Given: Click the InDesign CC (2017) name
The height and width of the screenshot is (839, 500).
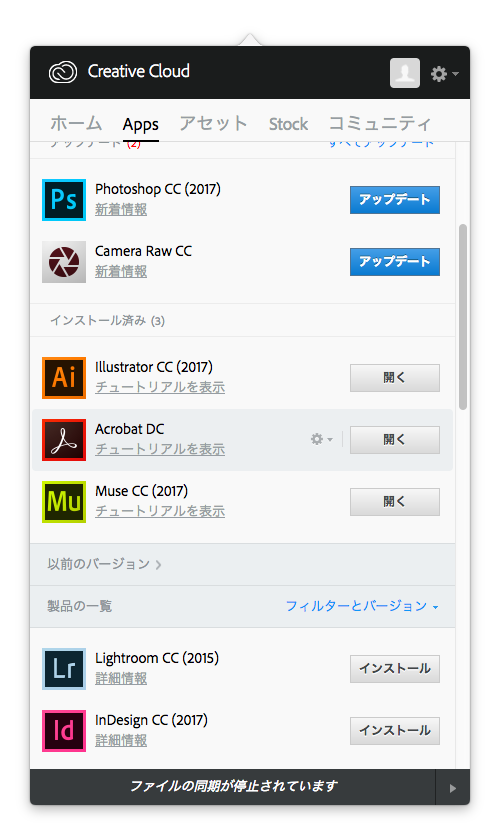Looking at the screenshot, I should pyautogui.click(x=151, y=720).
